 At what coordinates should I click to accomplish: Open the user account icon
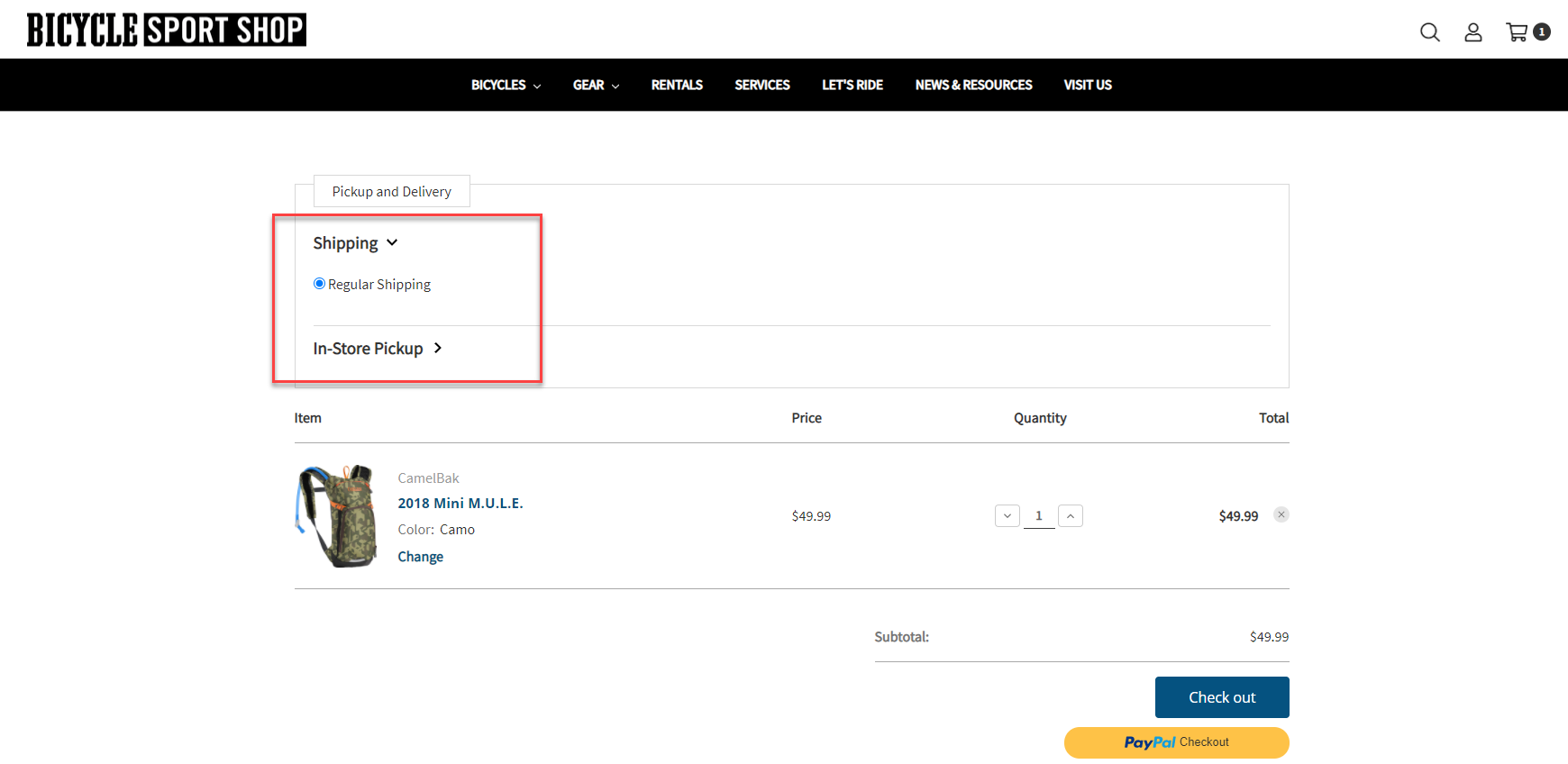1473,32
